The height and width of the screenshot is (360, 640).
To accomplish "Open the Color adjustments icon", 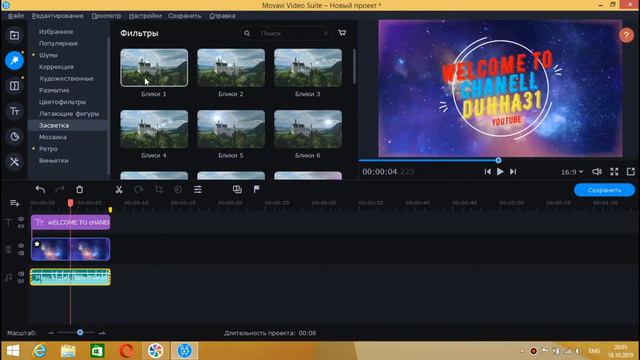I will [178, 189].
